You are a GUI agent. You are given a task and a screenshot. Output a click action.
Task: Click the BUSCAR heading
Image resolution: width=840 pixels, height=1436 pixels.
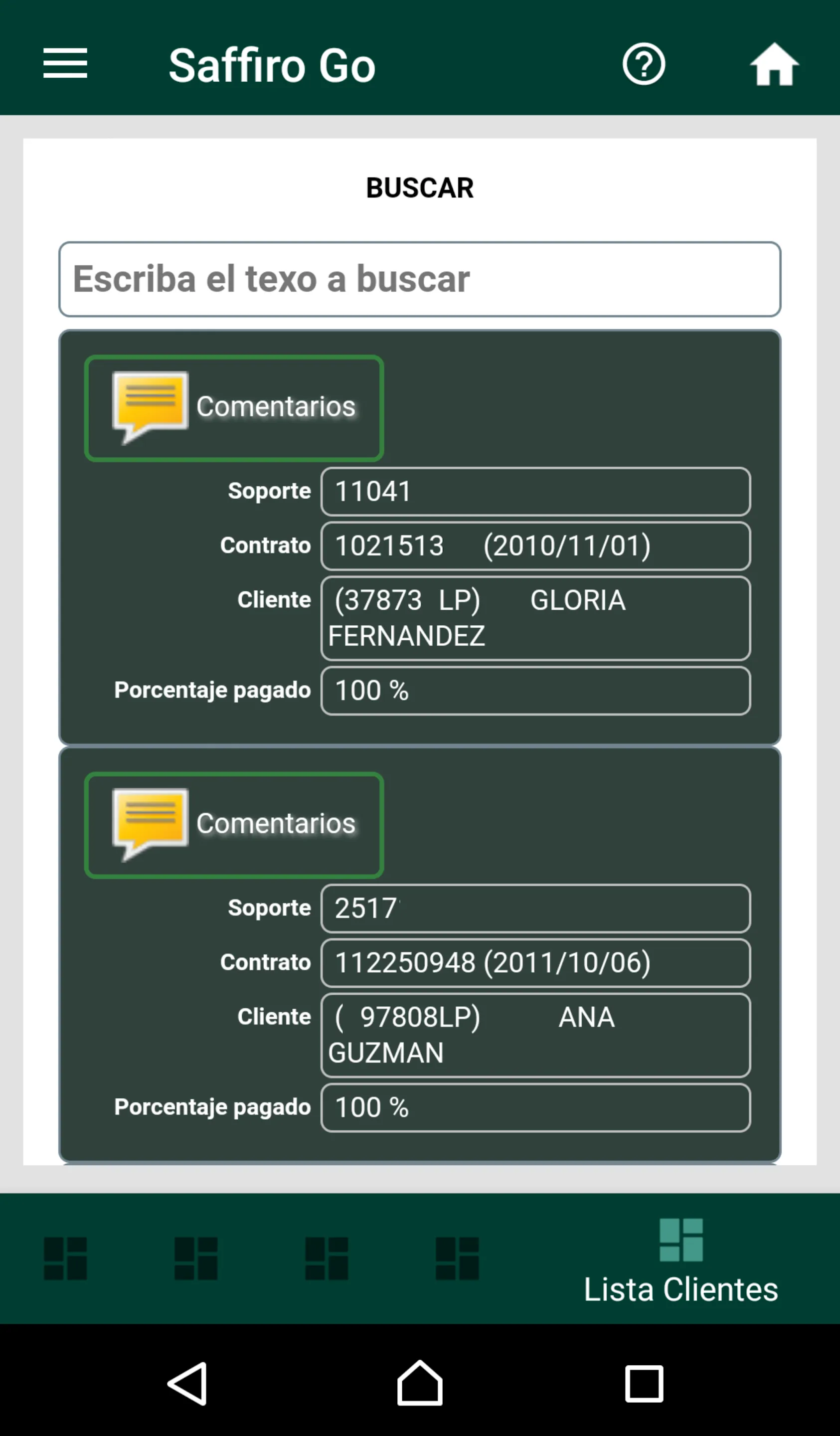420,188
